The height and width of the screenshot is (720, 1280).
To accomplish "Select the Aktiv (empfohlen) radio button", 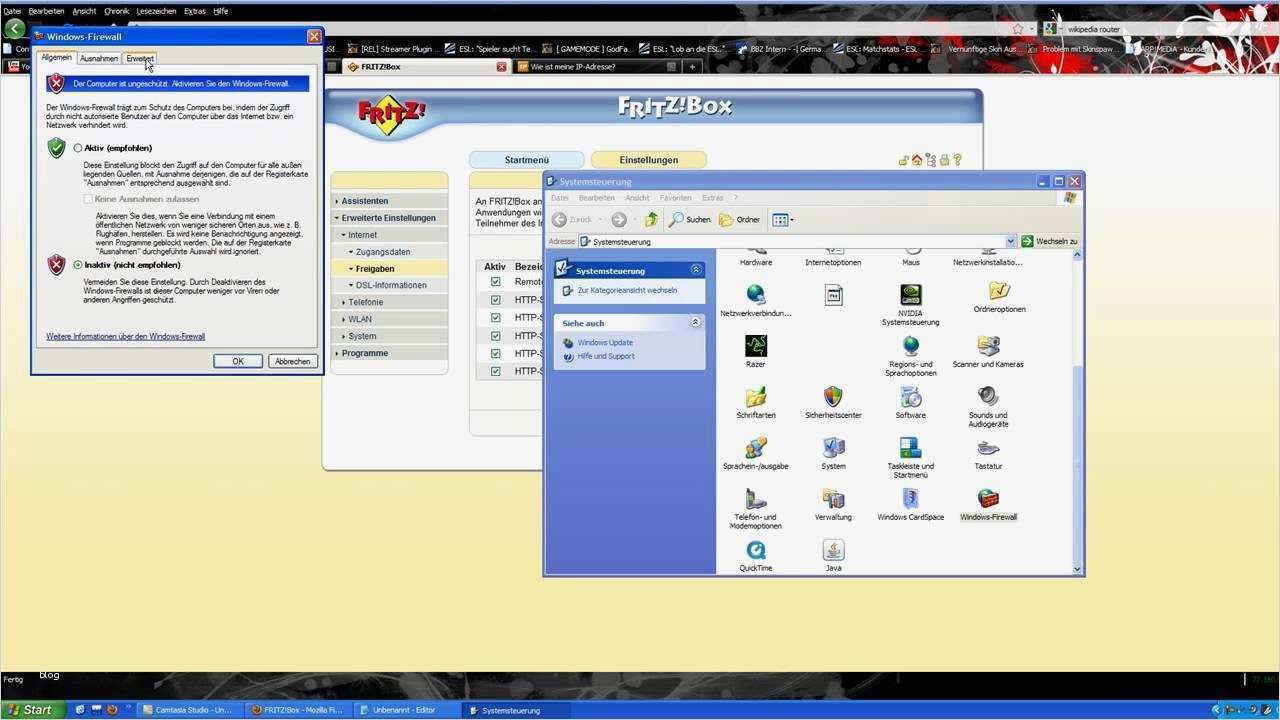I will [78, 148].
